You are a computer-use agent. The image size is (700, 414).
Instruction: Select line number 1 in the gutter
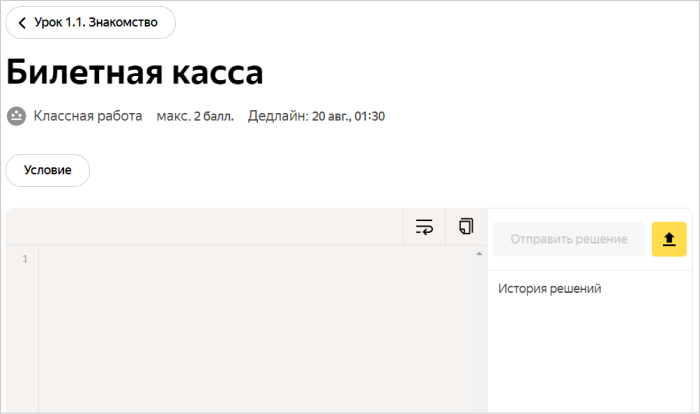tap(24, 260)
